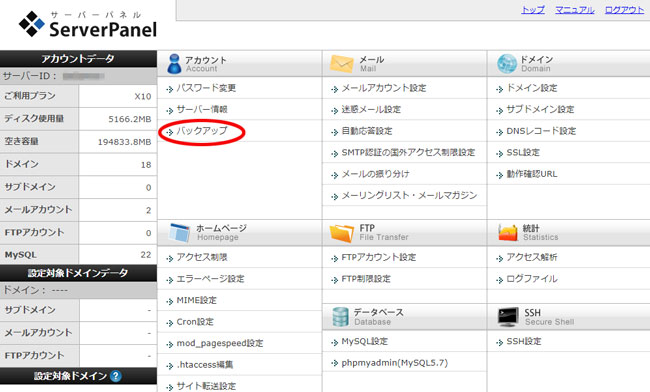
Task: Open メールの振り分け
Action: pos(375,174)
